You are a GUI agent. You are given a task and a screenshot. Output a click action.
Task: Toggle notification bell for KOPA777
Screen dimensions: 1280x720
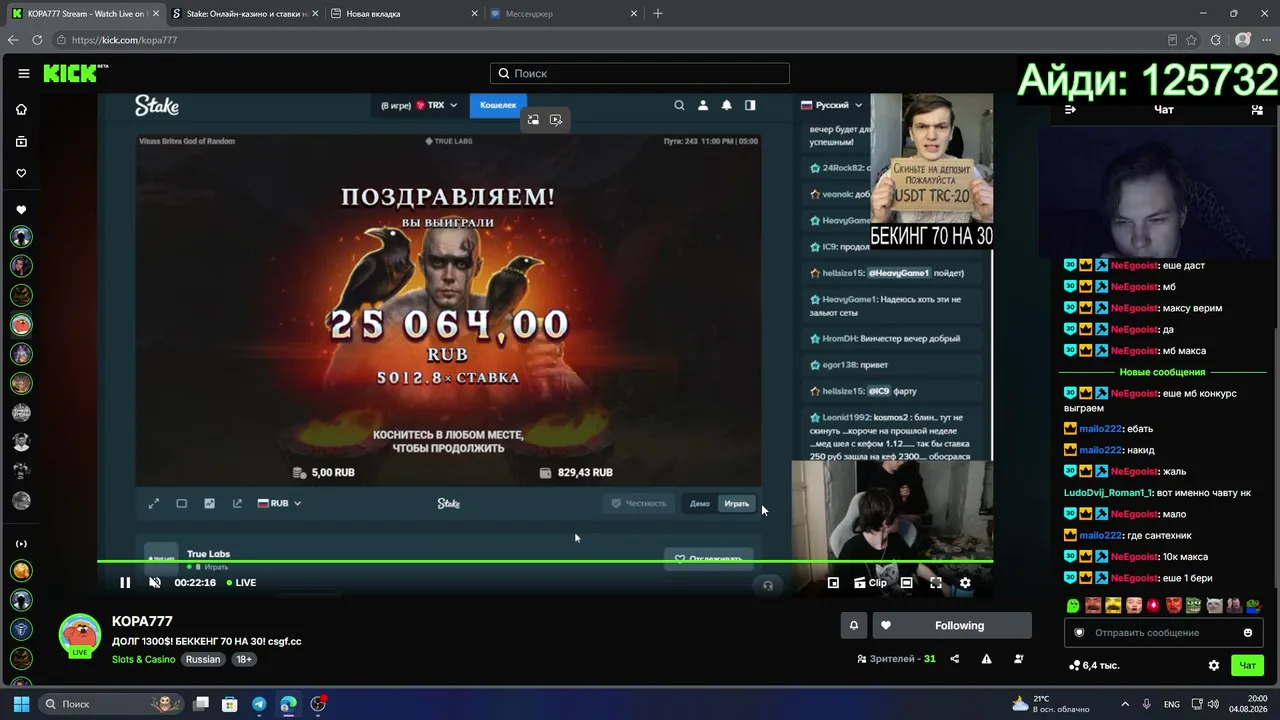pyautogui.click(x=854, y=626)
